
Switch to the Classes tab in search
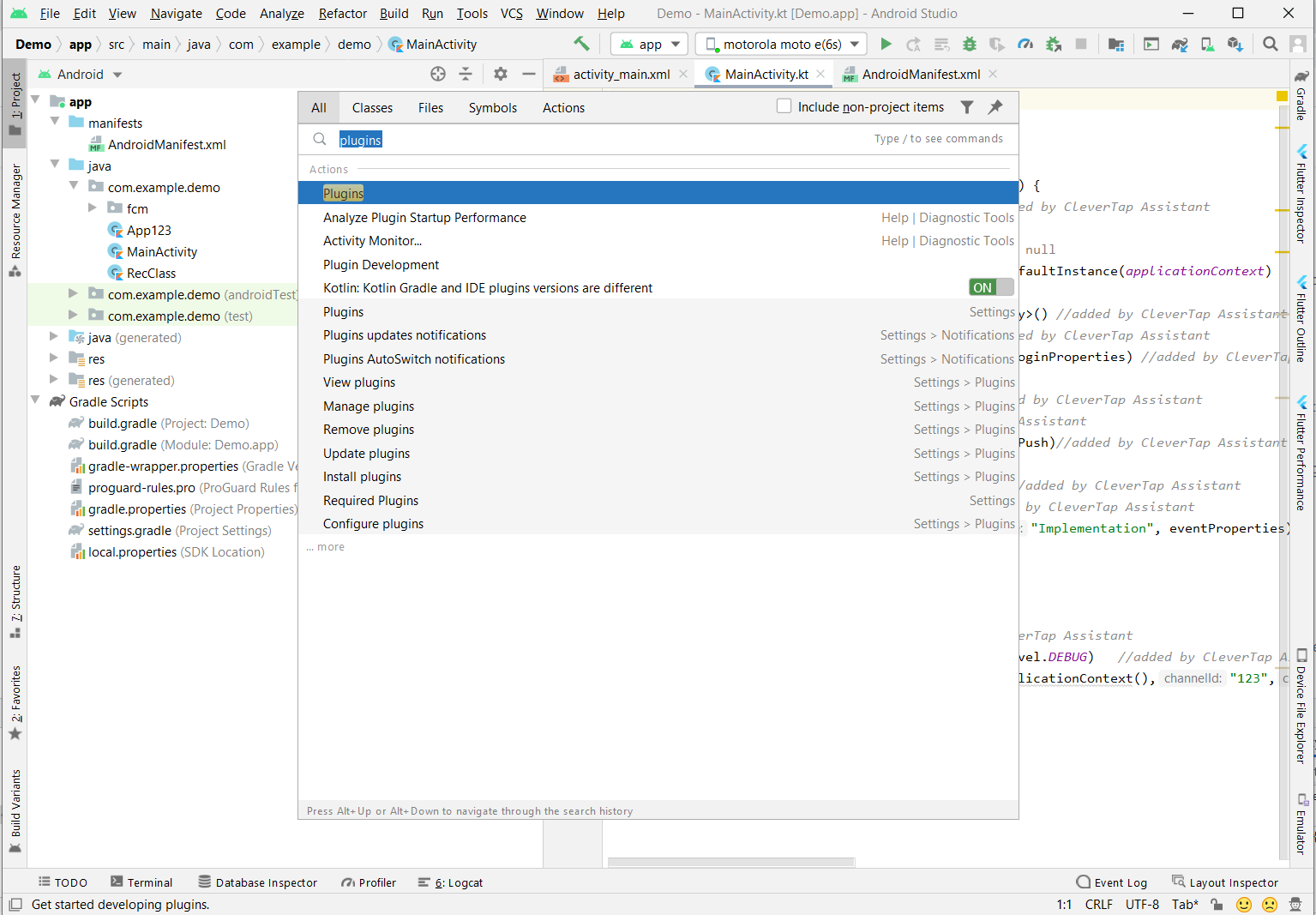point(372,107)
